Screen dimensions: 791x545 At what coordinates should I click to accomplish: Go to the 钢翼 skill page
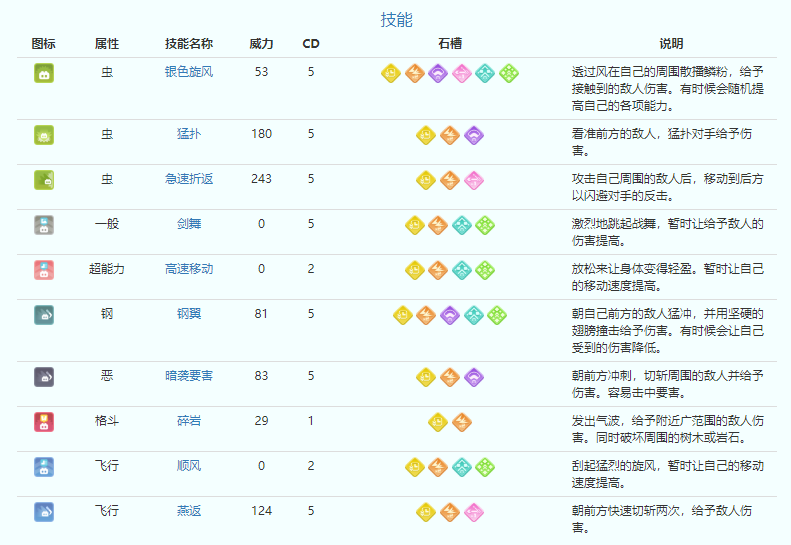189,314
